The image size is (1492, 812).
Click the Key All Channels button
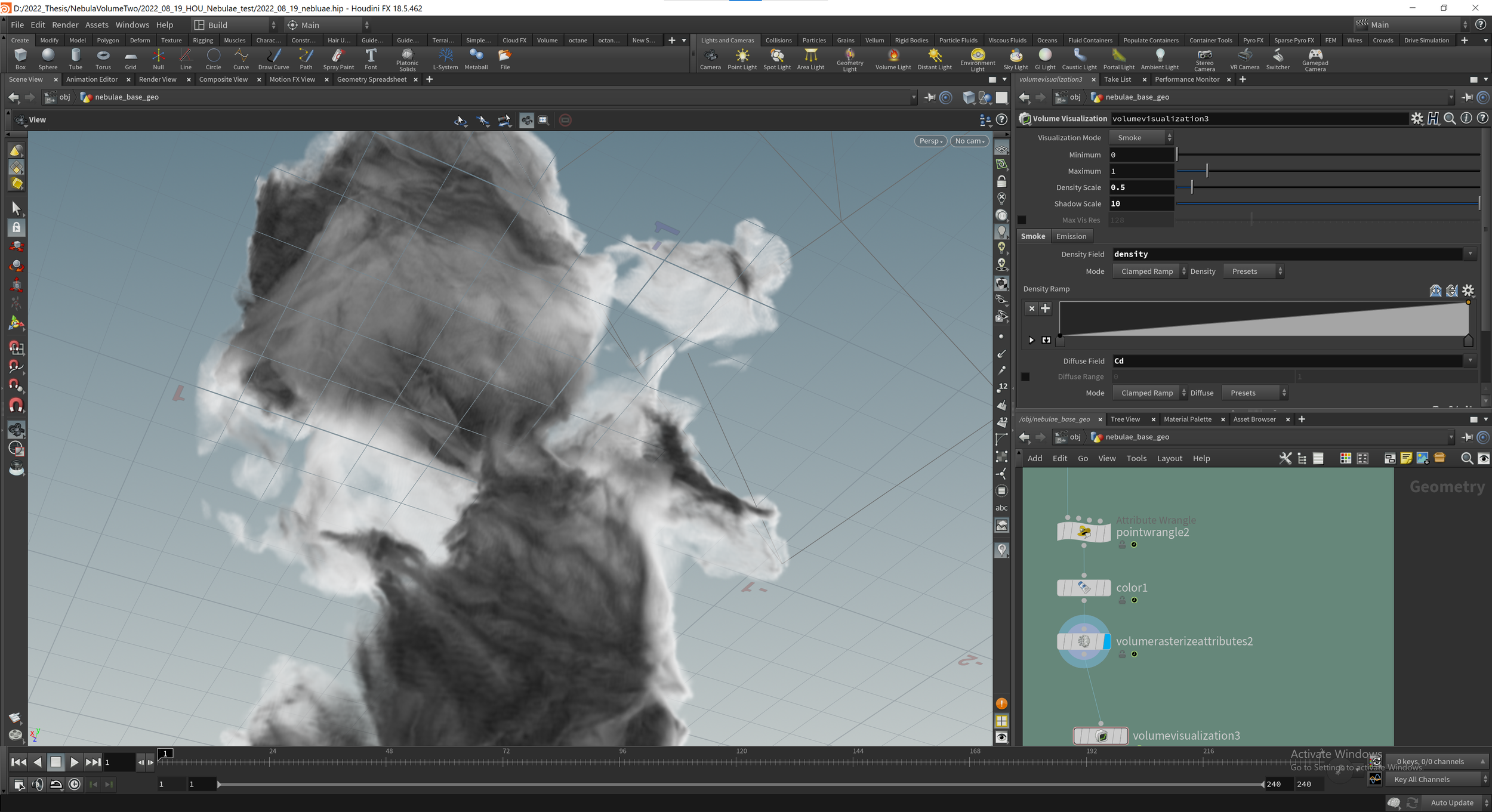coord(1422,780)
